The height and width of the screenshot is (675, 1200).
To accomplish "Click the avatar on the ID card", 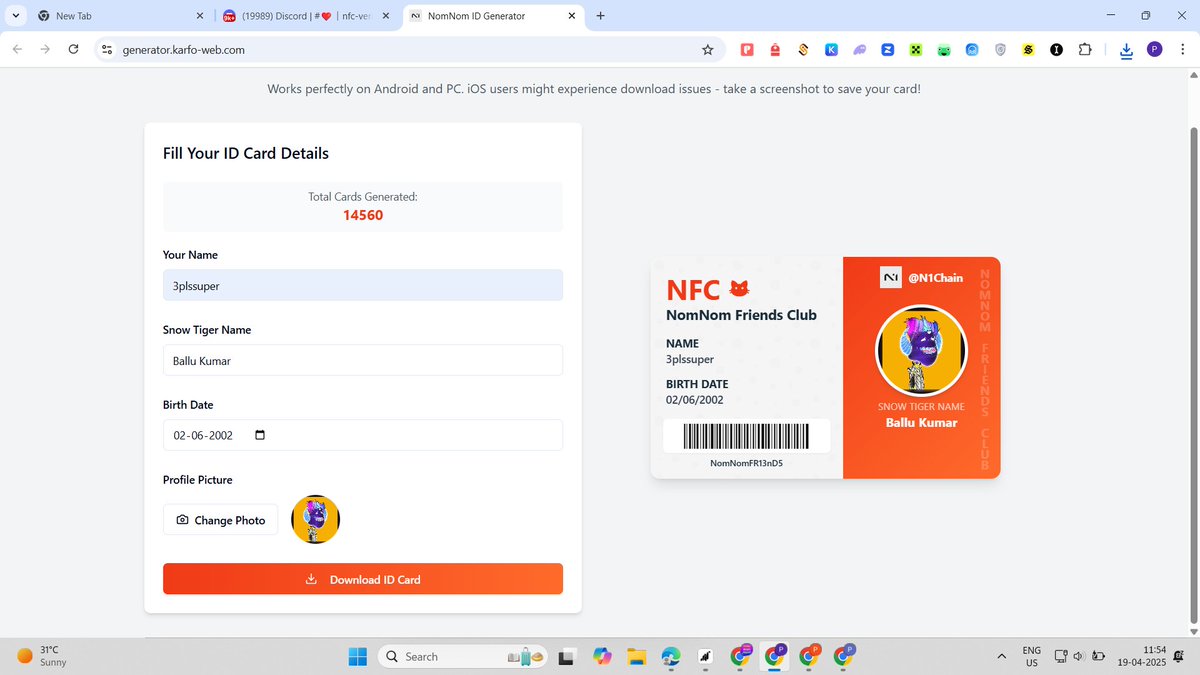I will tap(921, 350).
